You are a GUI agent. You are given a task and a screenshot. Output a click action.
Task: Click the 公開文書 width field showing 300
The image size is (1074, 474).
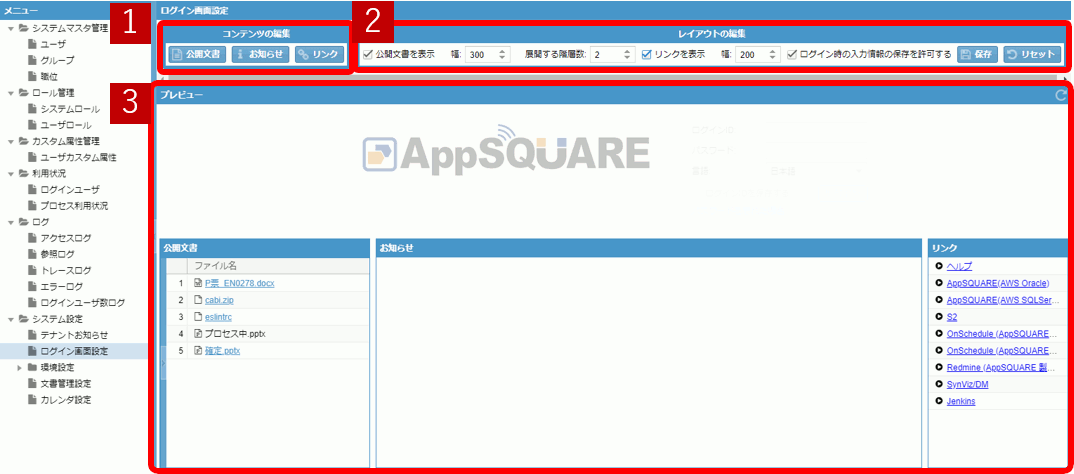click(x=482, y=55)
